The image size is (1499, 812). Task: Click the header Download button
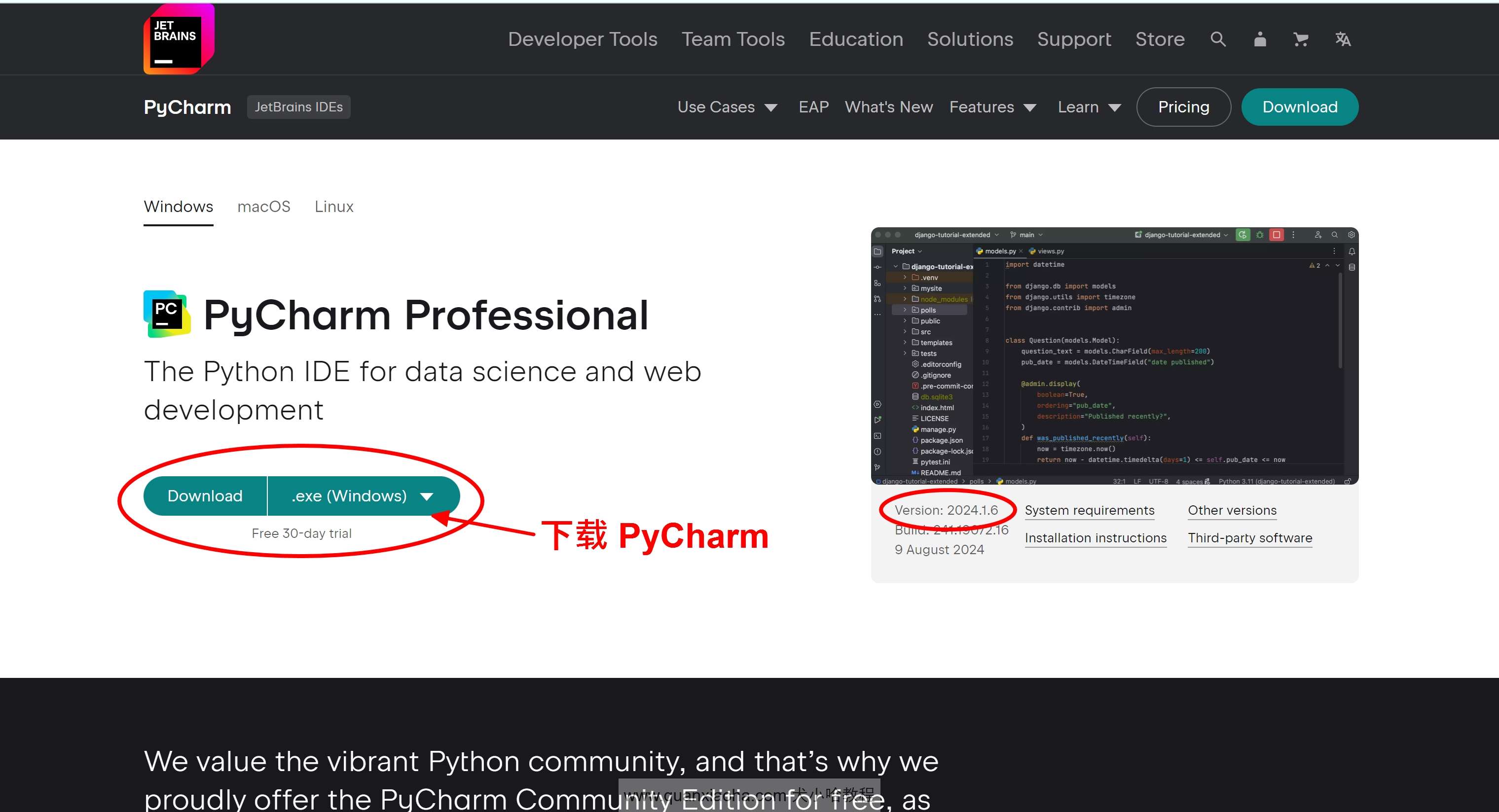[1299, 107]
